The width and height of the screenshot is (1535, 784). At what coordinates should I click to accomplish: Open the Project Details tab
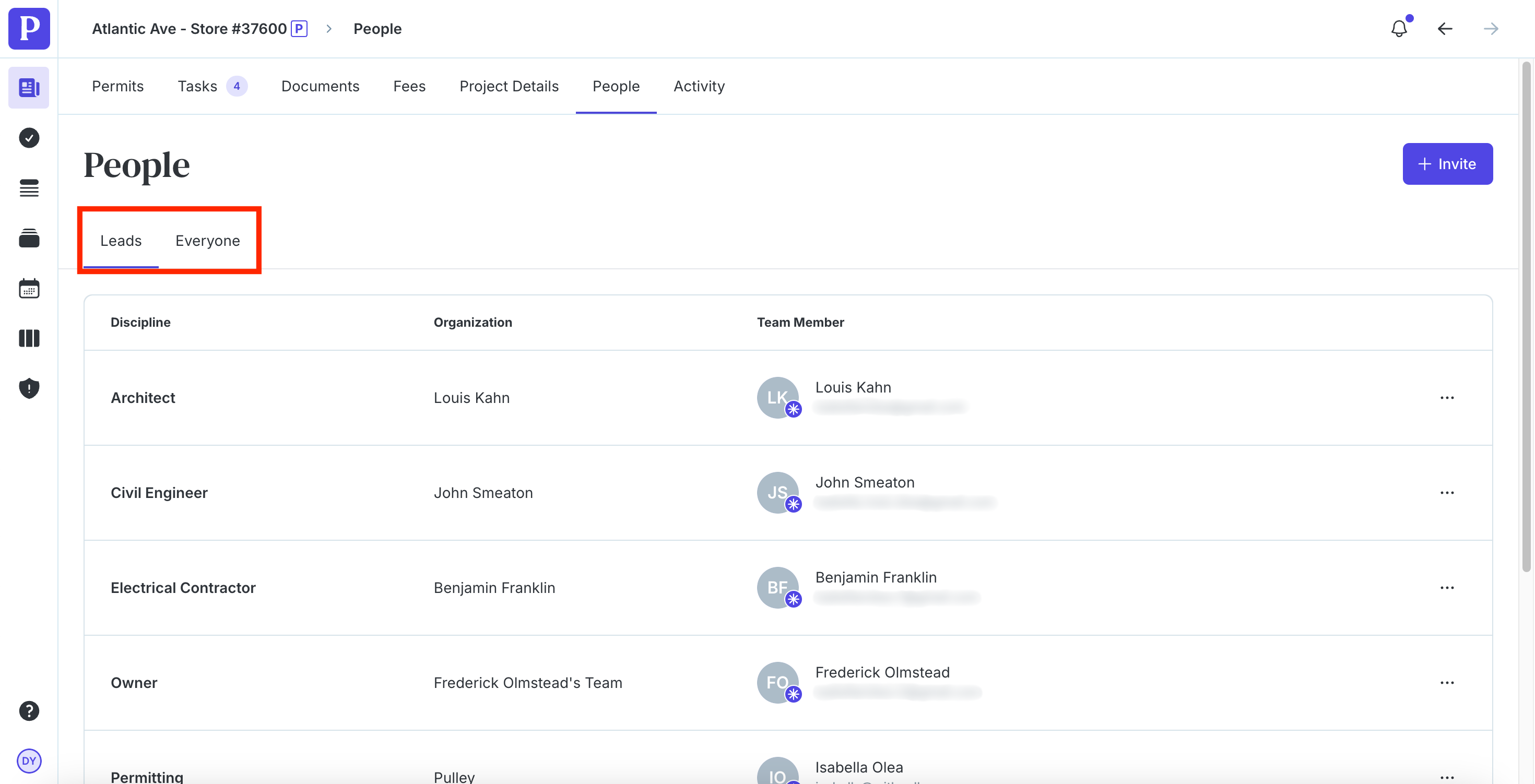point(509,86)
